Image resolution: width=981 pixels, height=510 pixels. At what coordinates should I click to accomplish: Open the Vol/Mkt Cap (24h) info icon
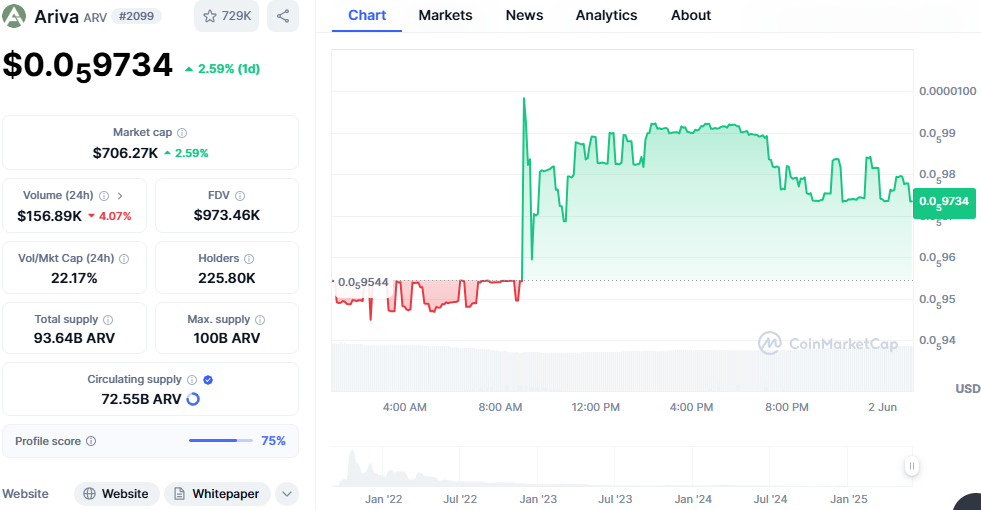pos(124,259)
